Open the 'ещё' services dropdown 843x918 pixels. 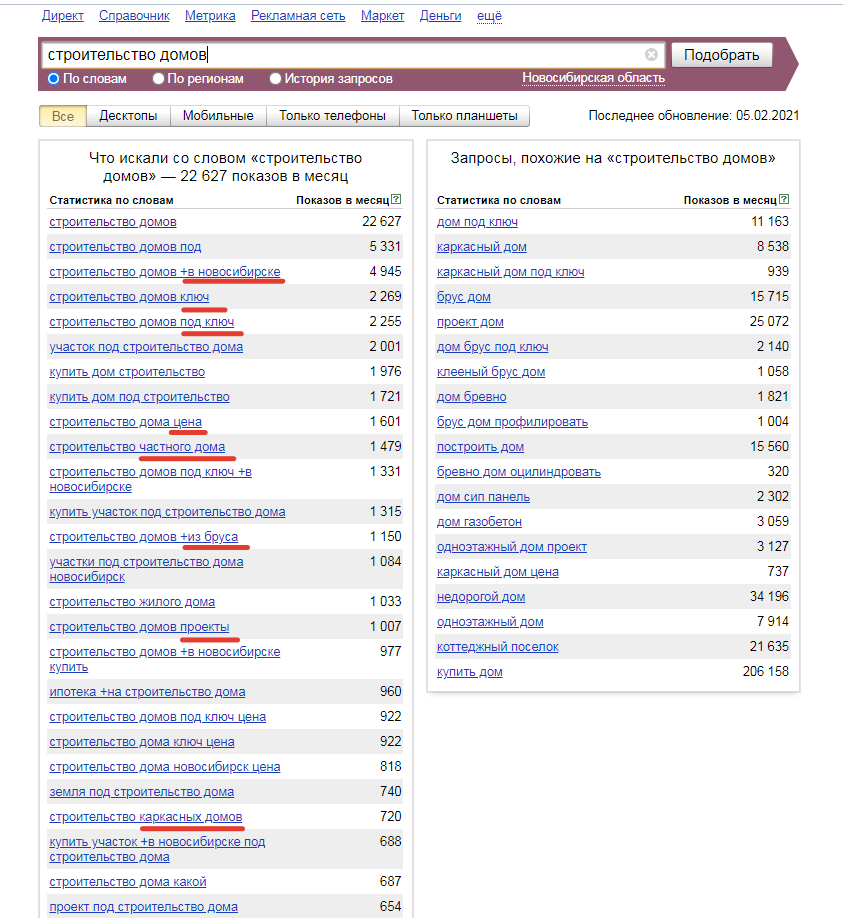[489, 16]
